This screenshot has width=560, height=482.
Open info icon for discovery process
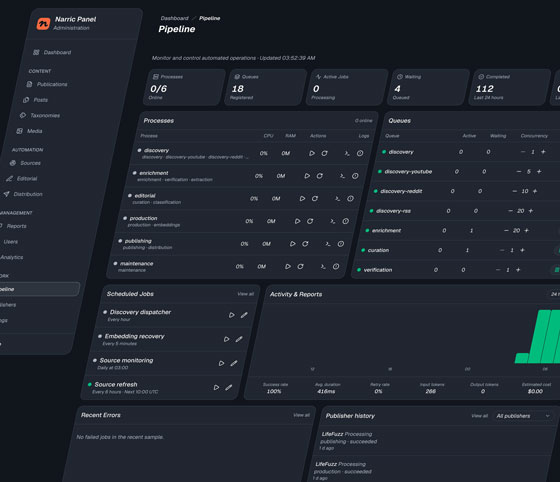click(x=360, y=153)
